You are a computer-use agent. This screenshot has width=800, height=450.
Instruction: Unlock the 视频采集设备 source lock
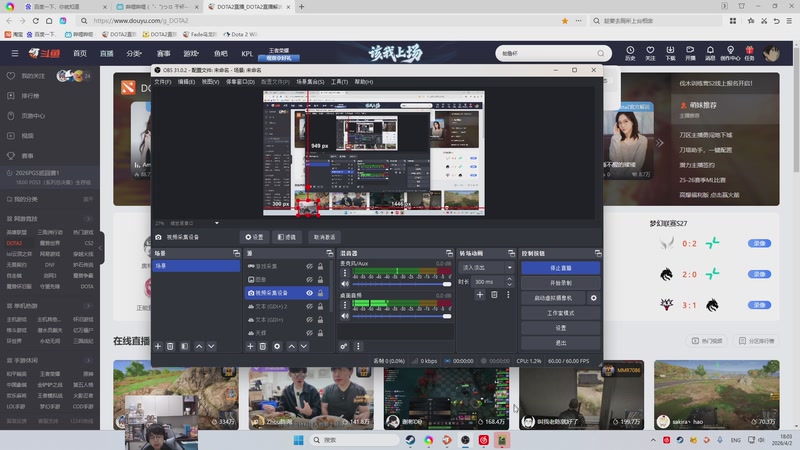tap(320, 293)
